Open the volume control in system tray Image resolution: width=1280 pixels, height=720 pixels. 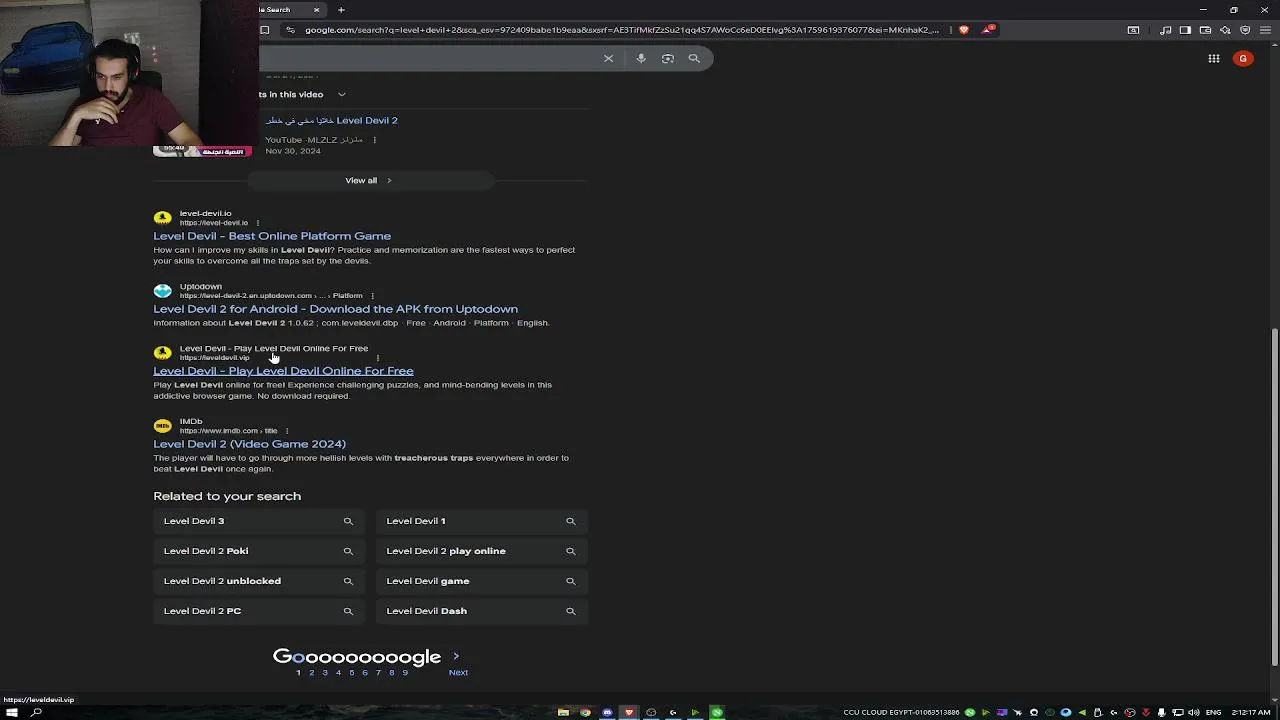[x=1194, y=712]
